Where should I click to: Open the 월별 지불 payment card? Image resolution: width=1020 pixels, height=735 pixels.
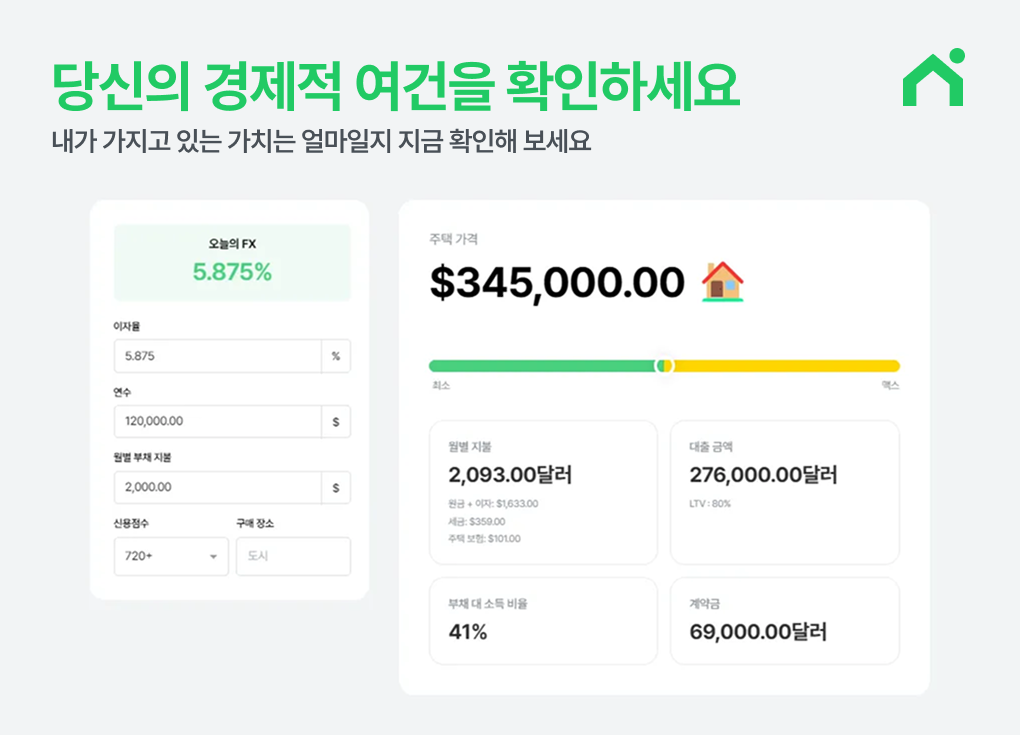pyautogui.click(x=543, y=492)
